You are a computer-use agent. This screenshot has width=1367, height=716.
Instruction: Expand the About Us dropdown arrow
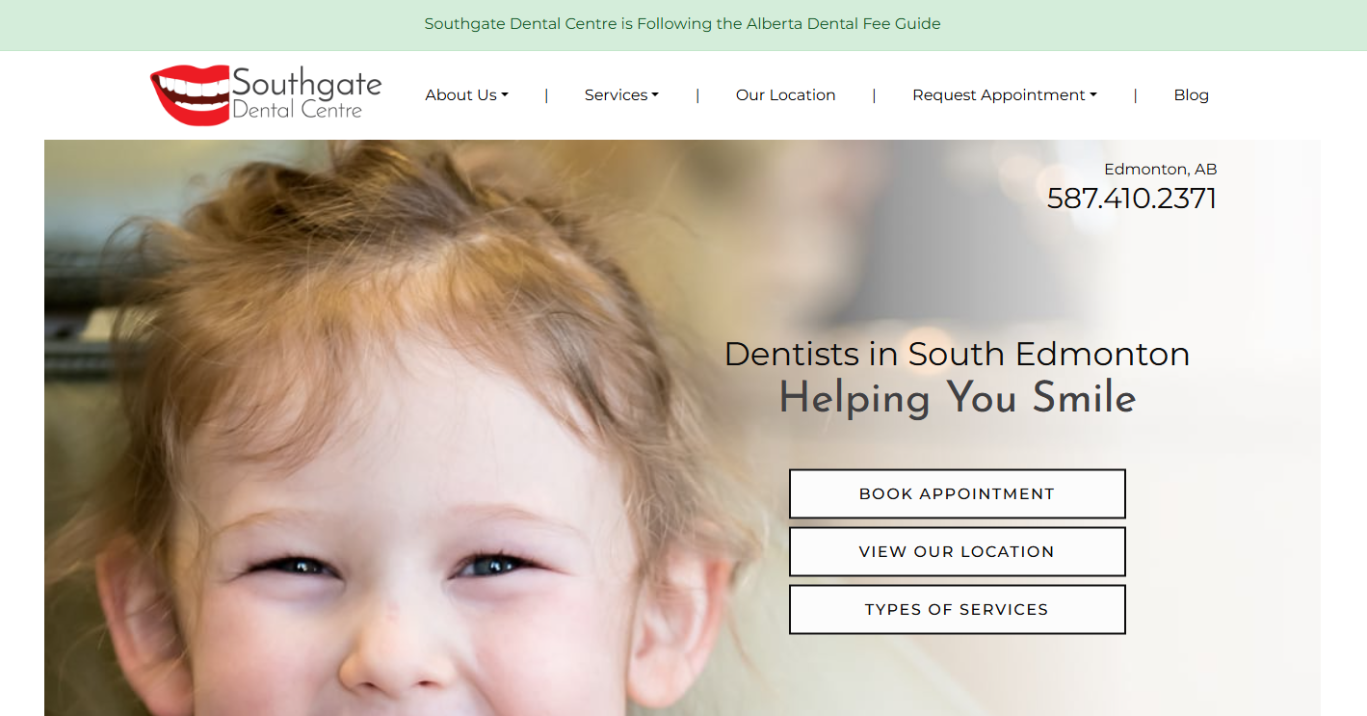[505, 95]
